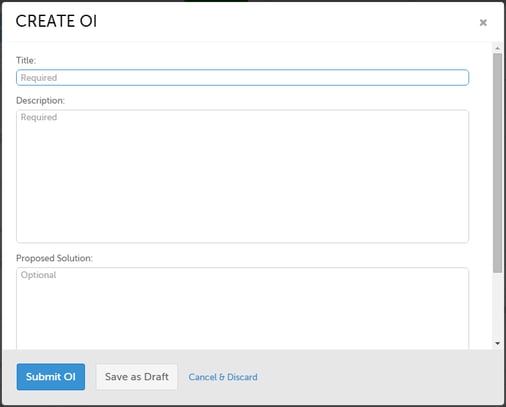Click the scrollbar down arrow
Screen dimensions: 506x407
tap(498, 343)
